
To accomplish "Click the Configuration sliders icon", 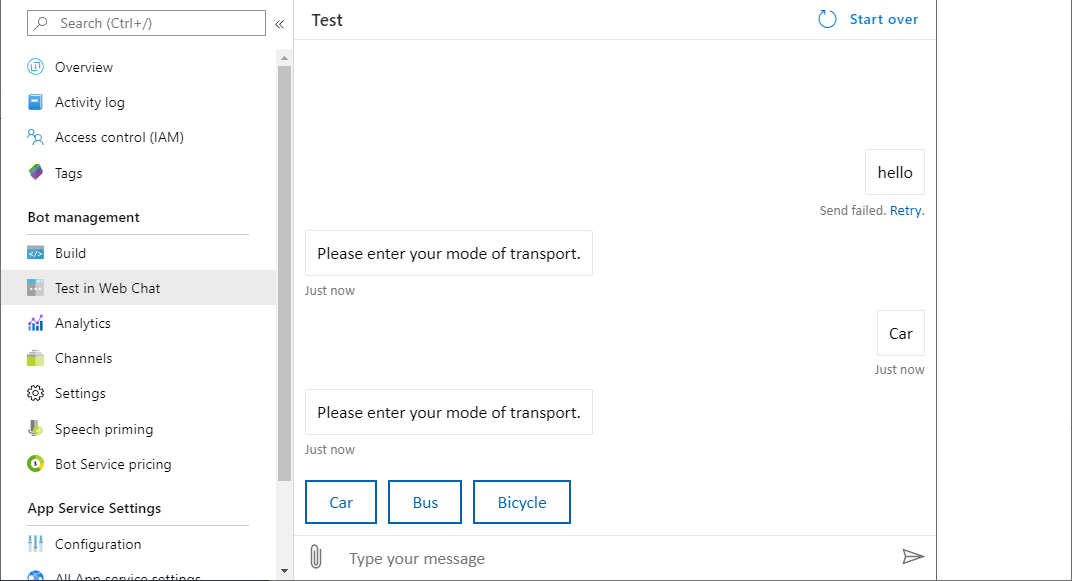I will [x=36, y=544].
